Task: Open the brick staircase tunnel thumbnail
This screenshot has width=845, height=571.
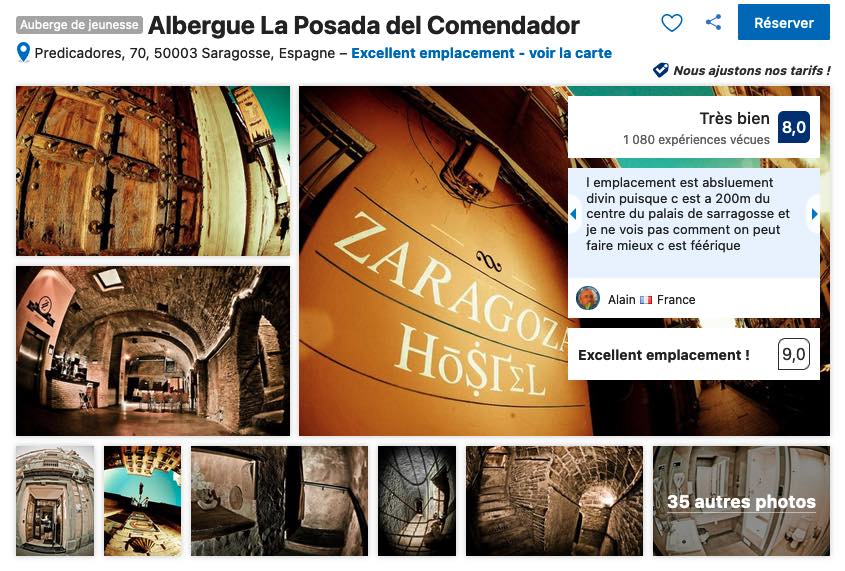Action: [x=554, y=501]
